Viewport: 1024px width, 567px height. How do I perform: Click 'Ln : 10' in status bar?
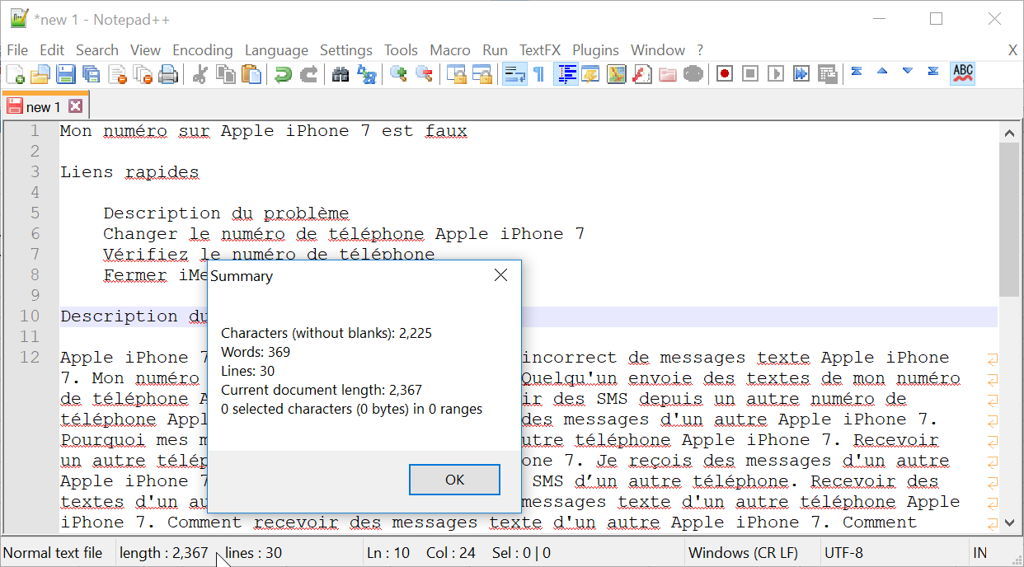tap(388, 553)
